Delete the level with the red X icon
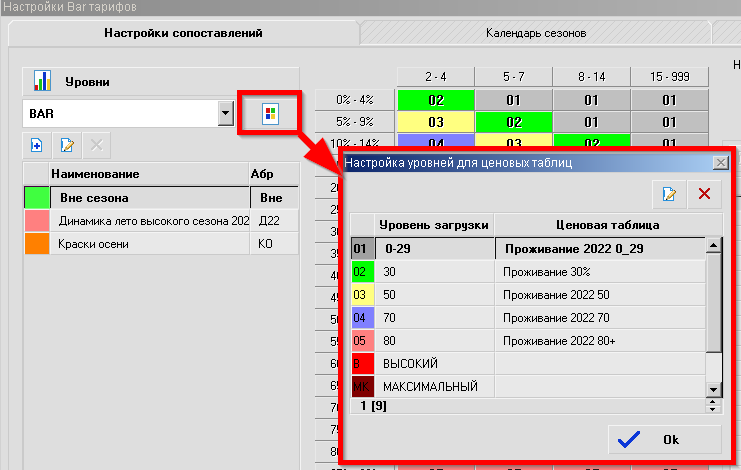This screenshot has height=470, width=741. point(704,194)
